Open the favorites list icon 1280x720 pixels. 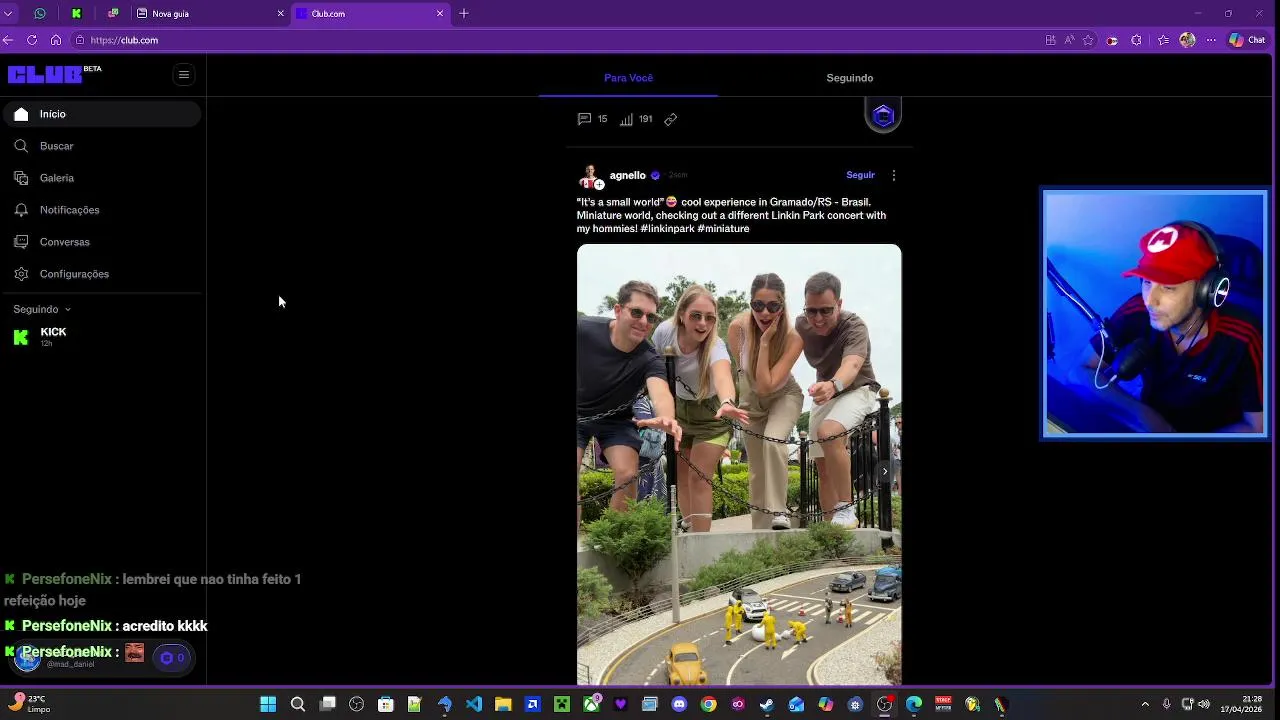coord(1163,40)
